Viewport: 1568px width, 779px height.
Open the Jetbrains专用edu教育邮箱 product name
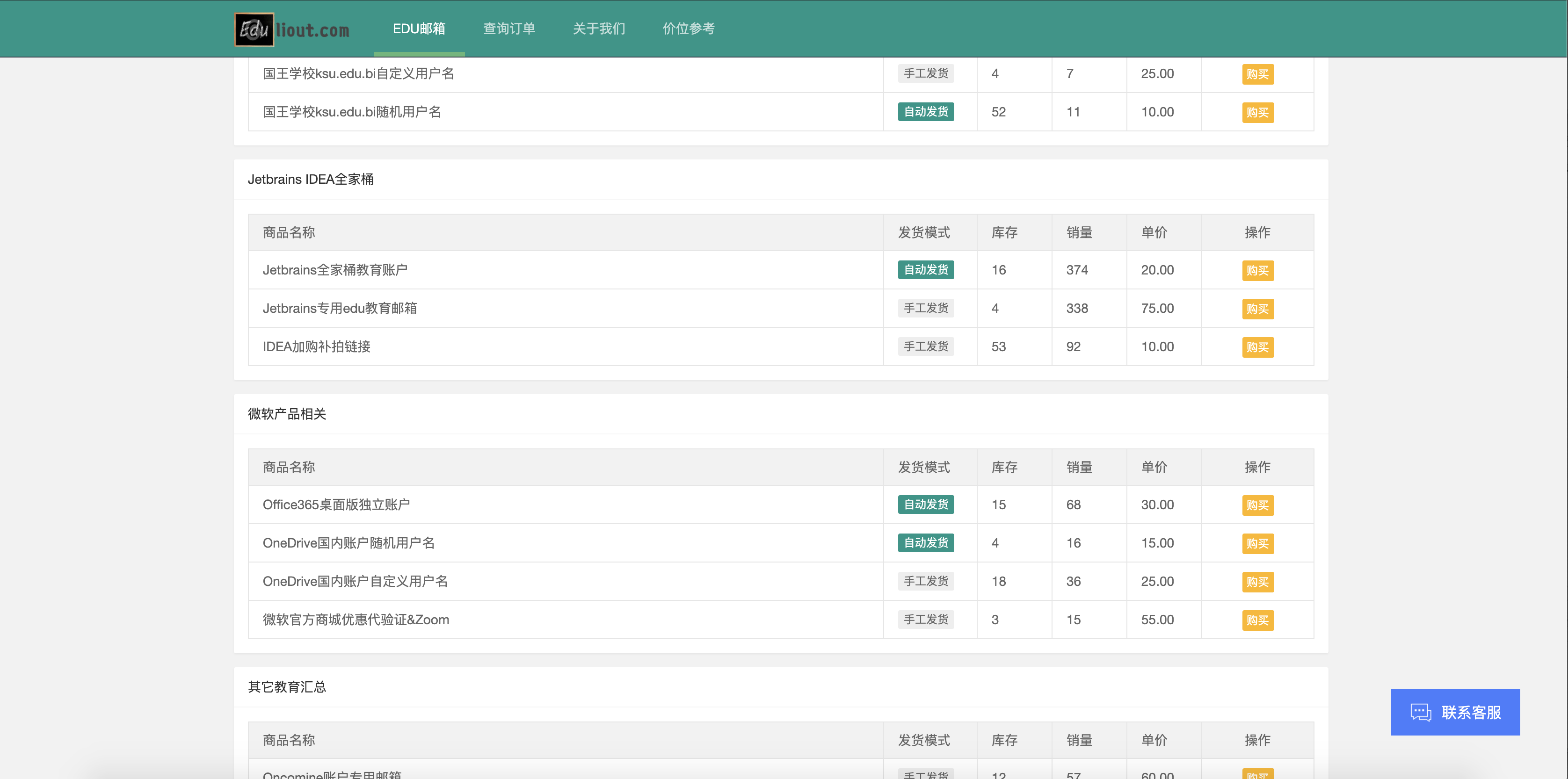click(x=340, y=309)
